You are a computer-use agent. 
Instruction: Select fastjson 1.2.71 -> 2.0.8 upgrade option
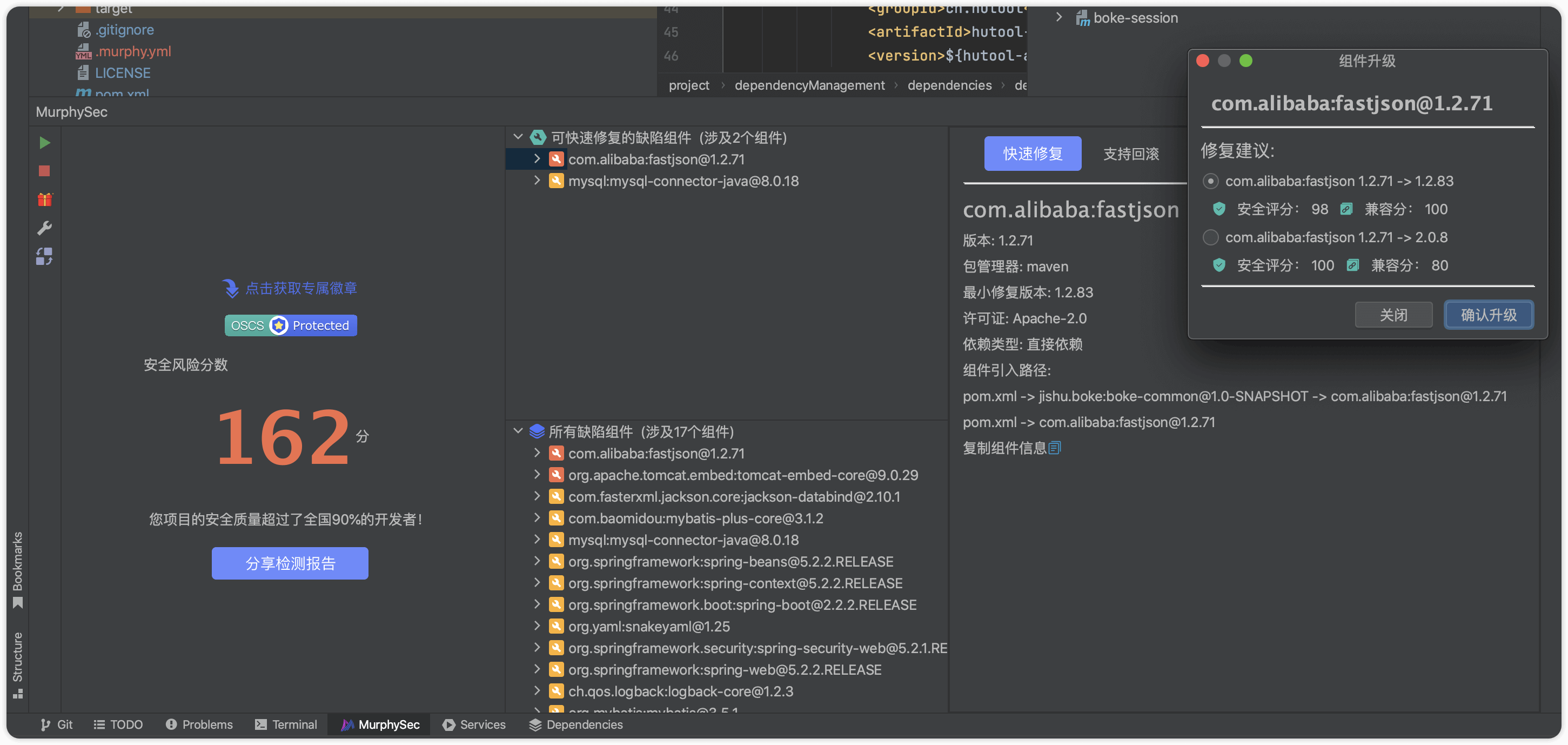(x=1210, y=237)
